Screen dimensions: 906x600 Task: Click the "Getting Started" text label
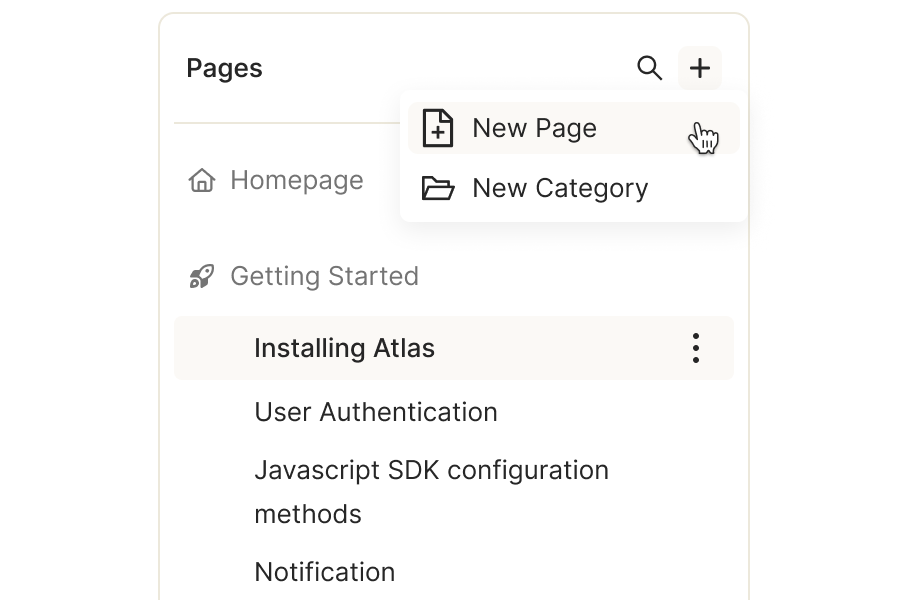pos(325,276)
